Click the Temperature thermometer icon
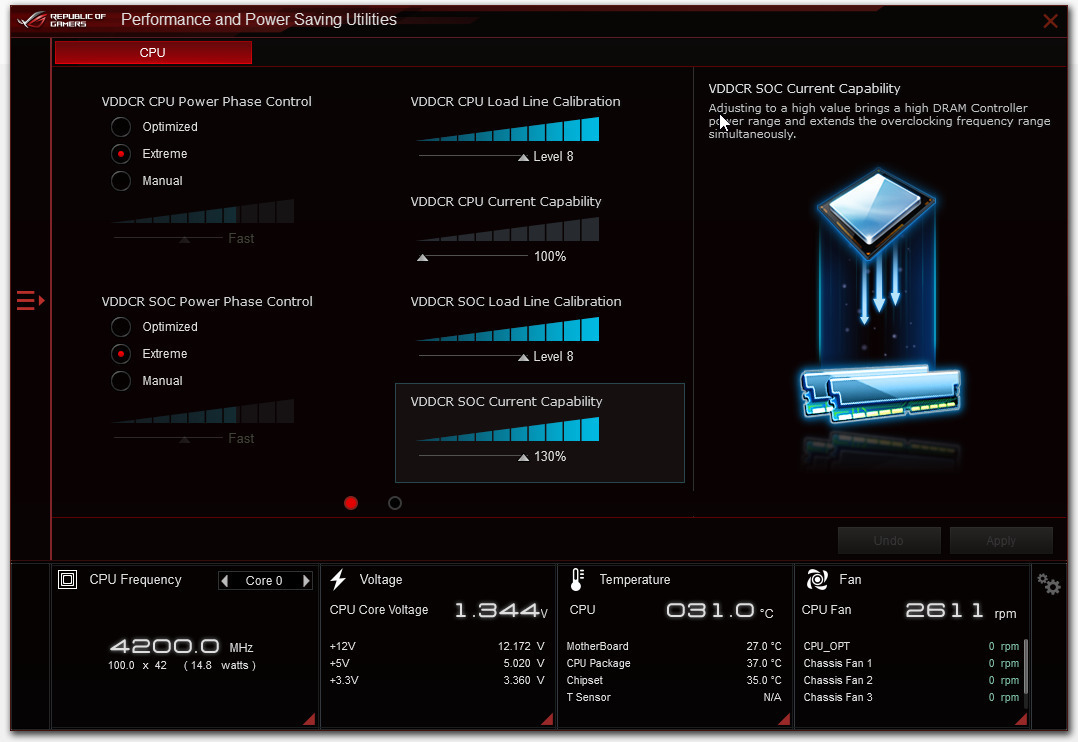 click(x=578, y=580)
